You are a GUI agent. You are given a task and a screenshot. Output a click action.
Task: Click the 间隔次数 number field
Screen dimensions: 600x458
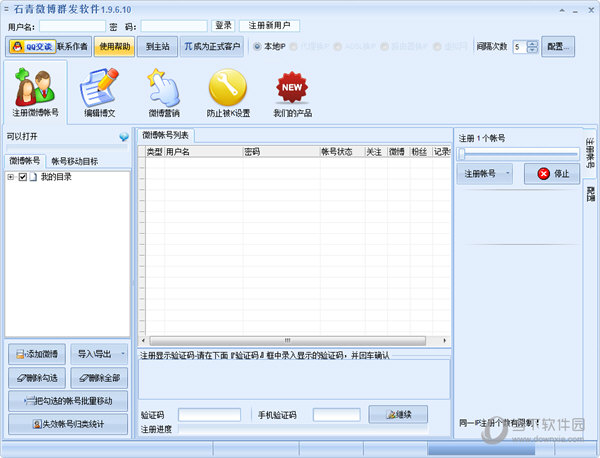tap(520, 47)
